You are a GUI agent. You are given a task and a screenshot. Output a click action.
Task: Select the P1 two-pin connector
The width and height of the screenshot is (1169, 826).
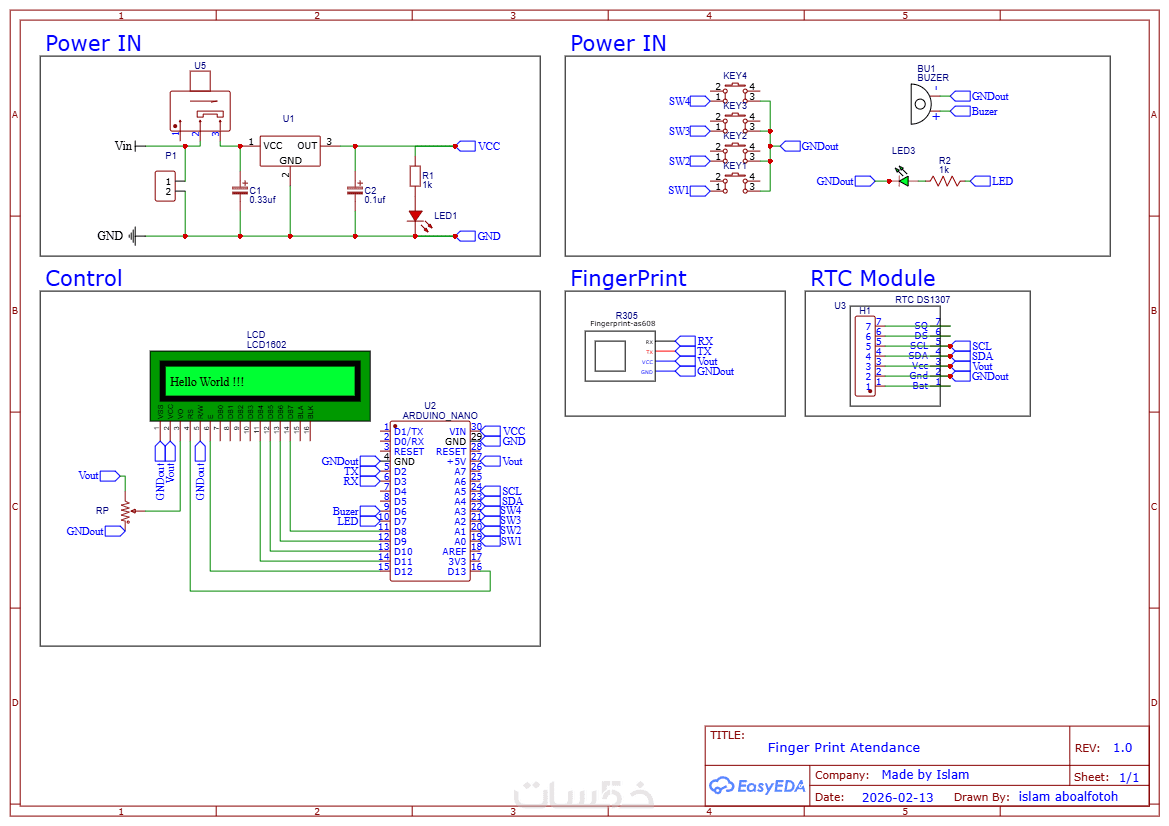166,186
